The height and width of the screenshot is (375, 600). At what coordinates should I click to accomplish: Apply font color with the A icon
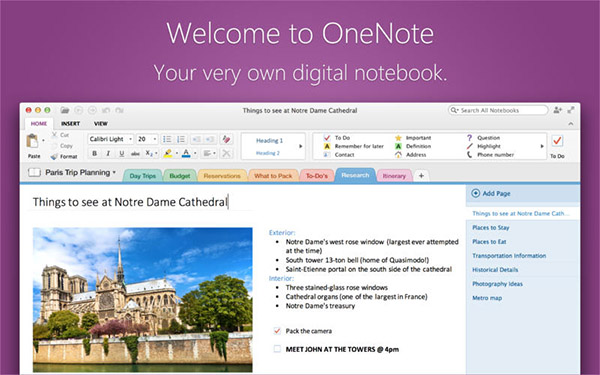click(x=186, y=153)
